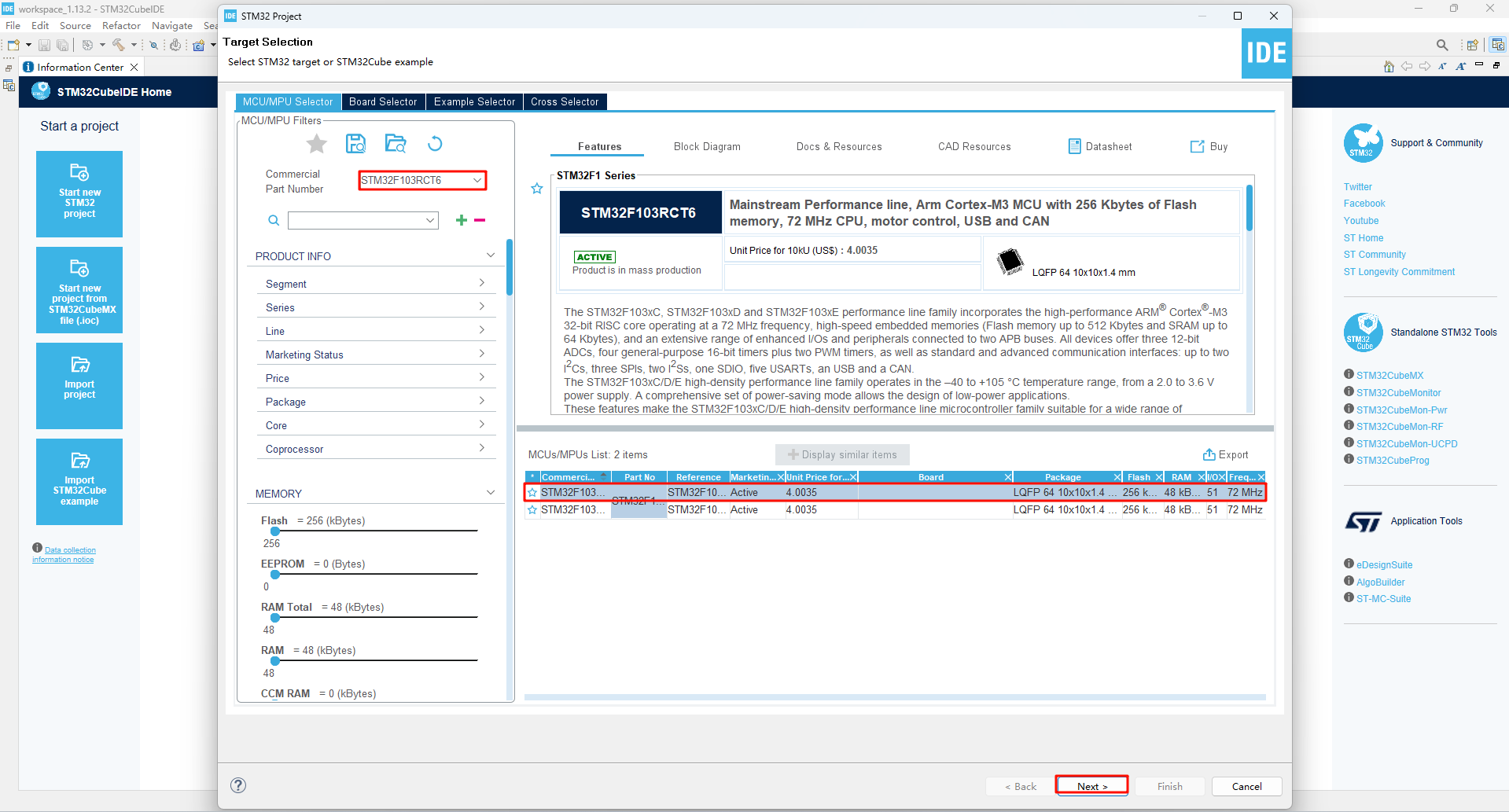The height and width of the screenshot is (812, 1509).
Task: Open the Datasheet icon link
Action: pyautogui.click(x=1074, y=146)
